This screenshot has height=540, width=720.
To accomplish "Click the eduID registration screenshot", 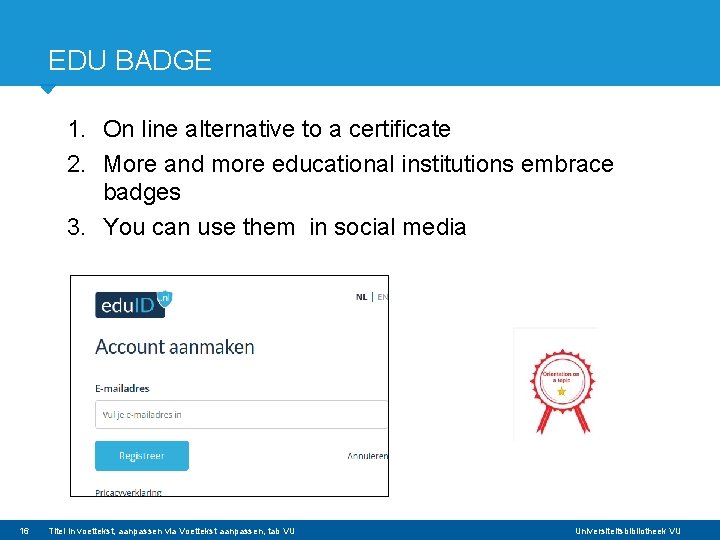I will click(x=230, y=386).
